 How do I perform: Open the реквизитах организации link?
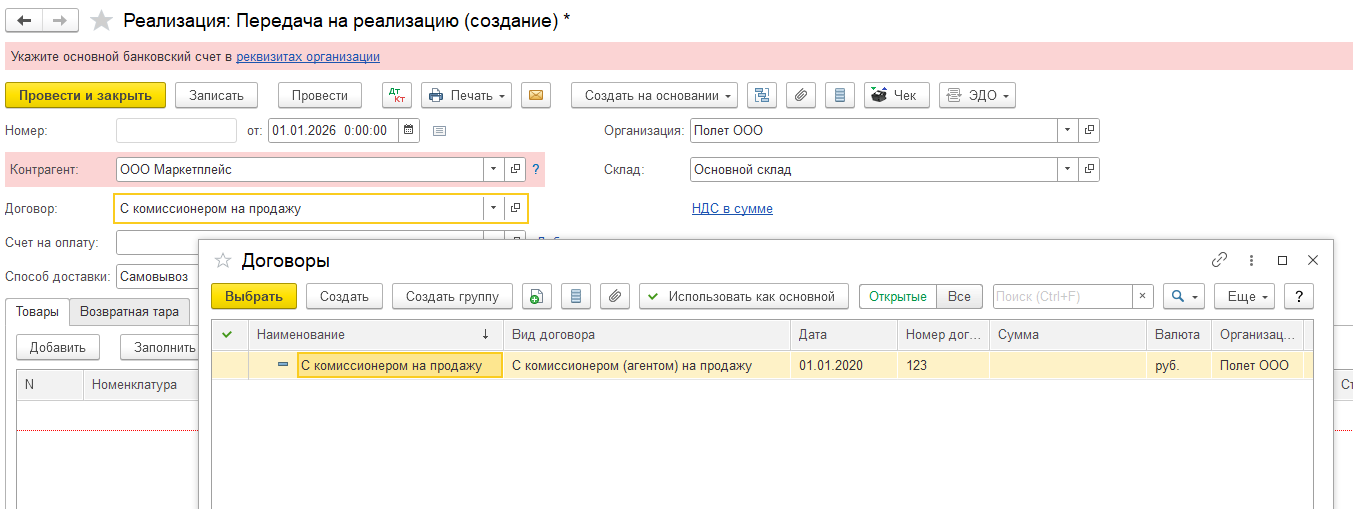pos(307,57)
